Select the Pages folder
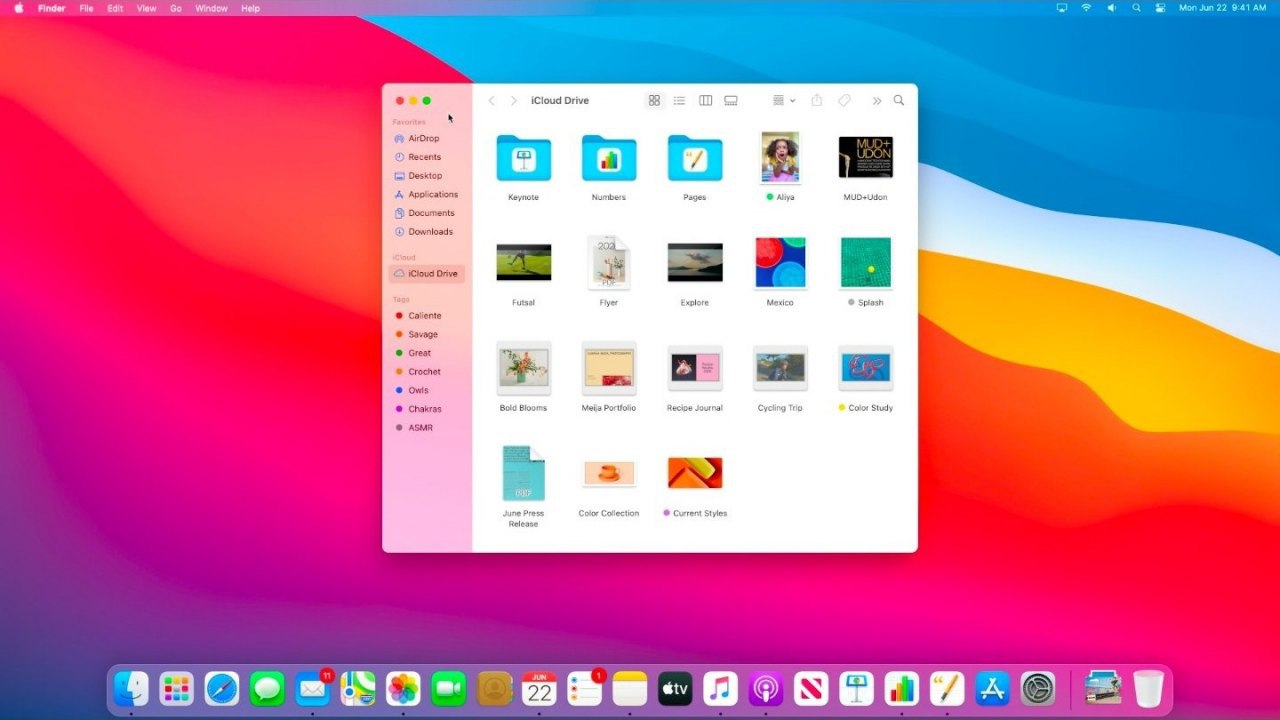This screenshot has height=720, width=1280. (x=695, y=158)
